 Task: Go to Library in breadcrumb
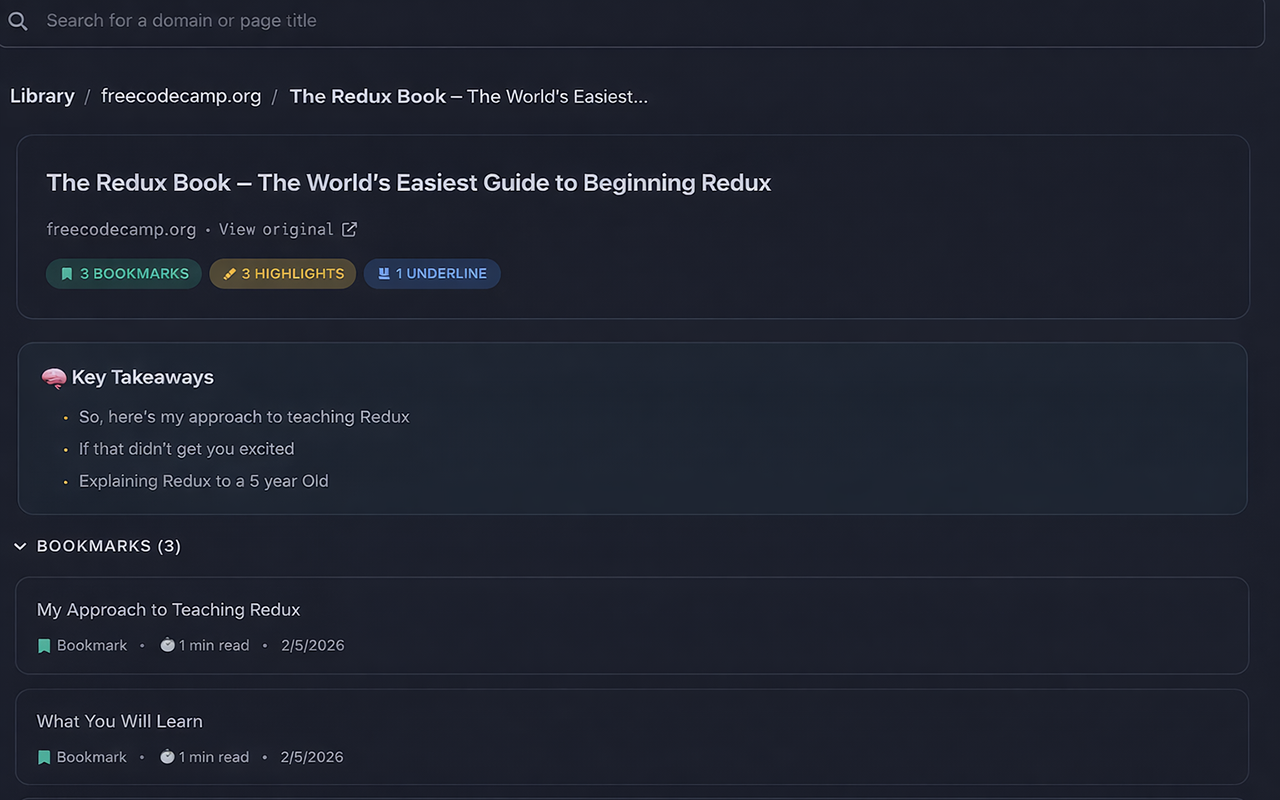(42, 96)
